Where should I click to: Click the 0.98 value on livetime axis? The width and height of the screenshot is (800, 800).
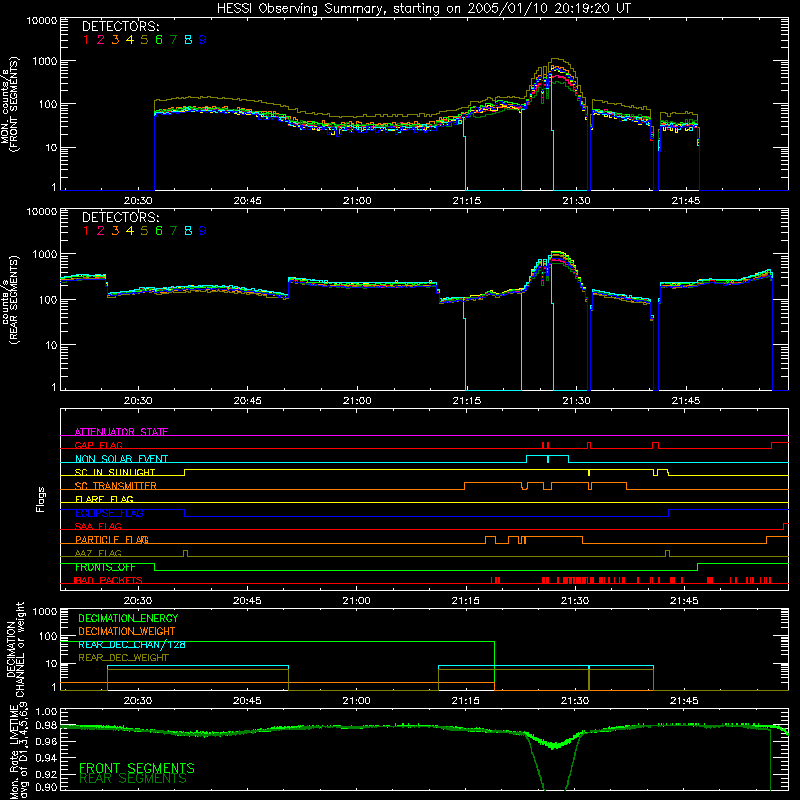[46, 727]
